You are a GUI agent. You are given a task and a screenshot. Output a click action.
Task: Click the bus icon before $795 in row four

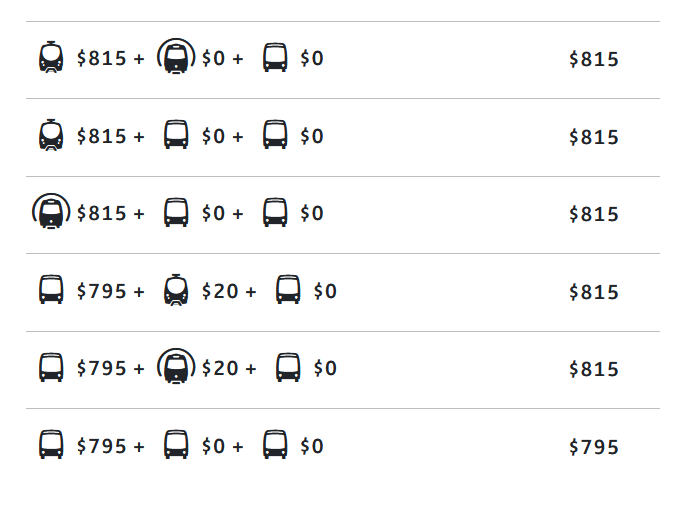coord(51,290)
